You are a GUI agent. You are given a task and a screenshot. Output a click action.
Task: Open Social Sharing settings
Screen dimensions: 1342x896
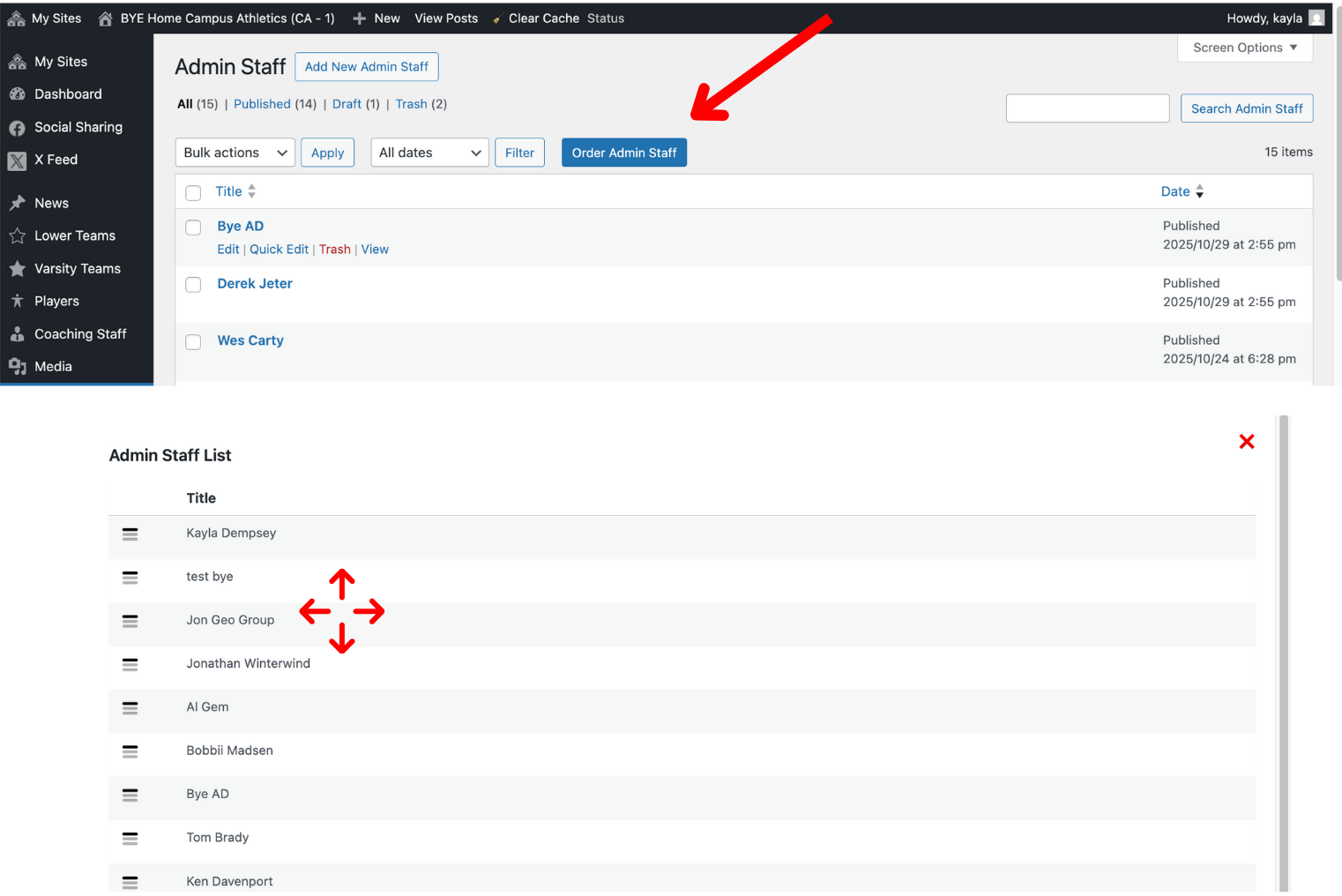[x=78, y=127]
